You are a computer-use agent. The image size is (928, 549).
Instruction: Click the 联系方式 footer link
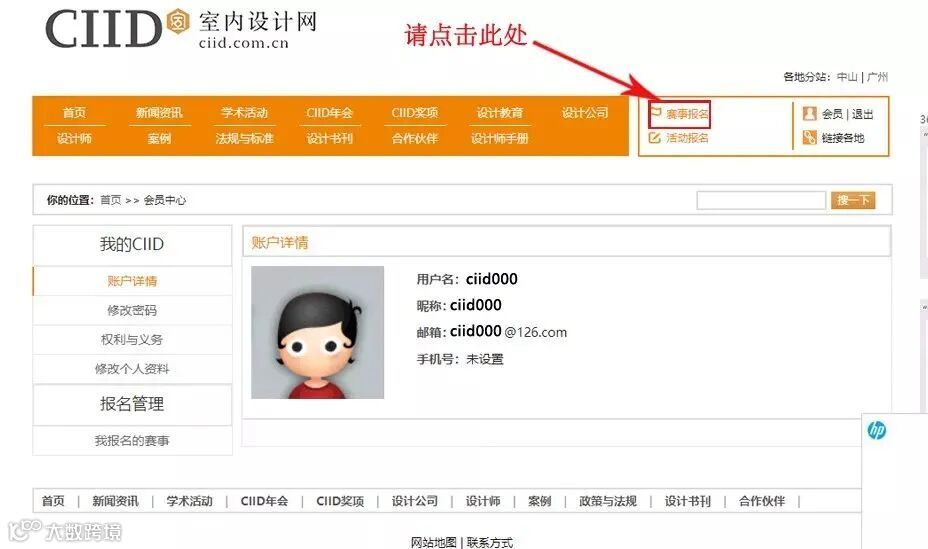tap(490, 542)
